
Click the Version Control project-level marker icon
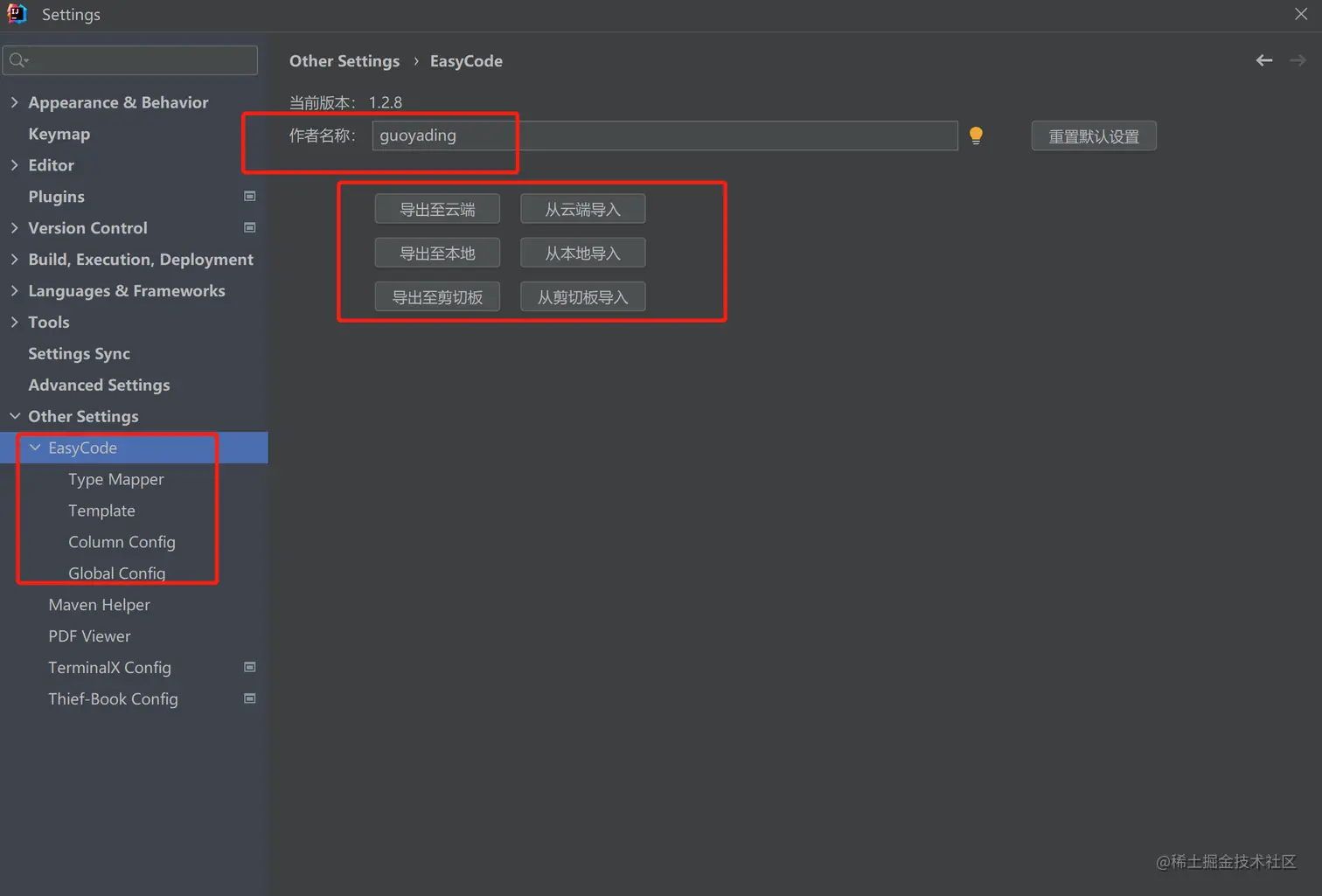pos(249,228)
